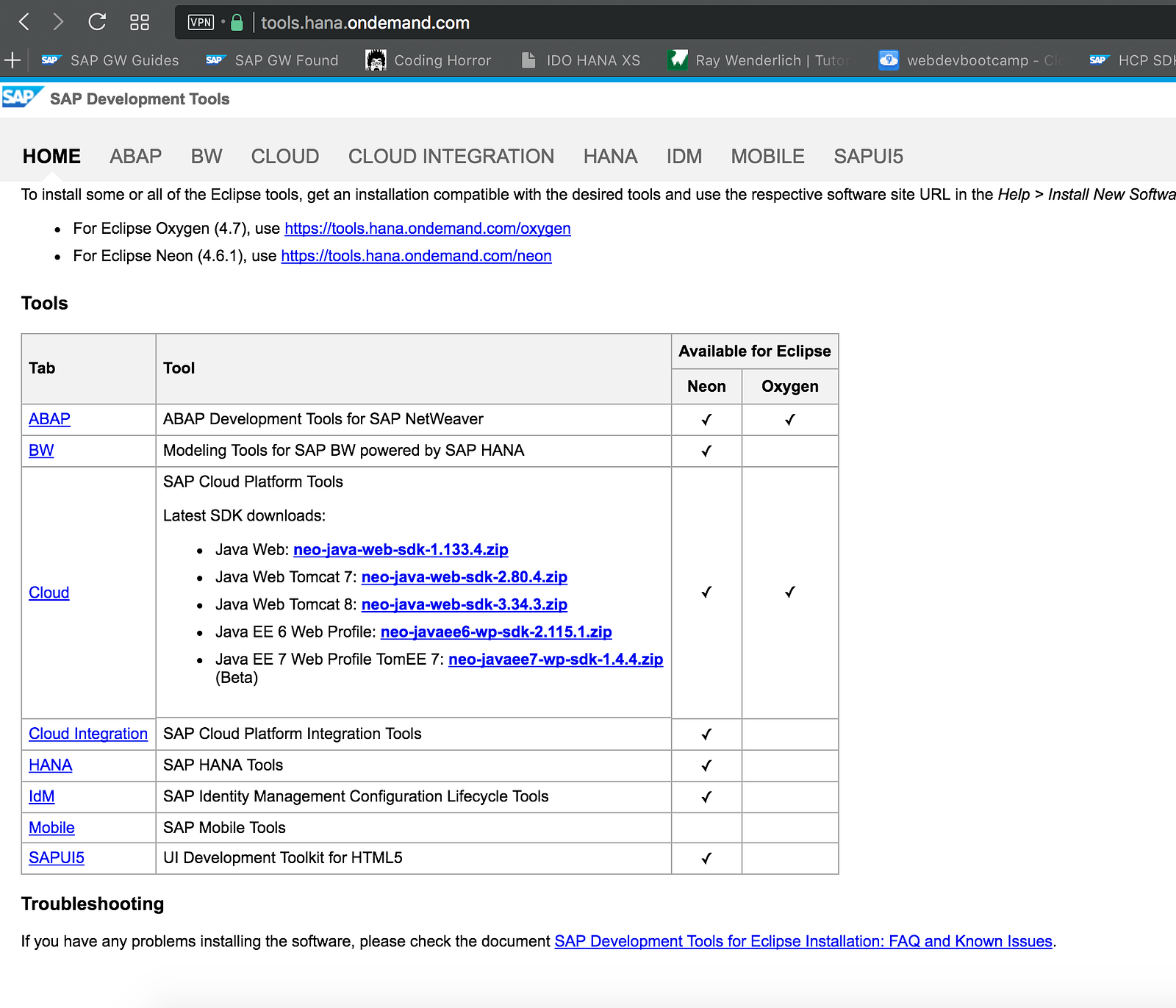The height and width of the screenshot is (1008, 1176).
Task: Click the green security padlock icon
Action: tap(237, 22)
